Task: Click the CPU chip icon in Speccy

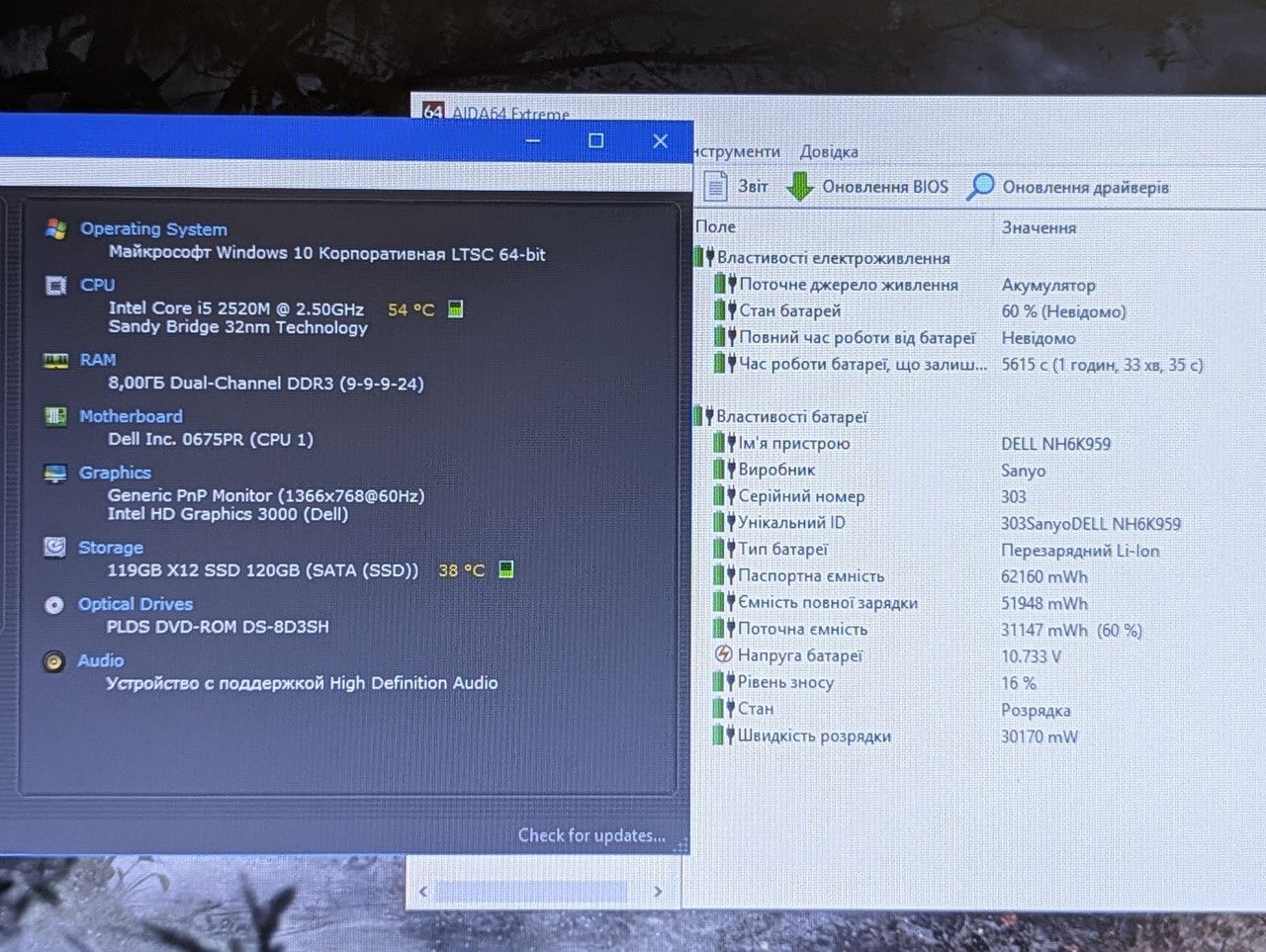Action: tap(56, 286)
